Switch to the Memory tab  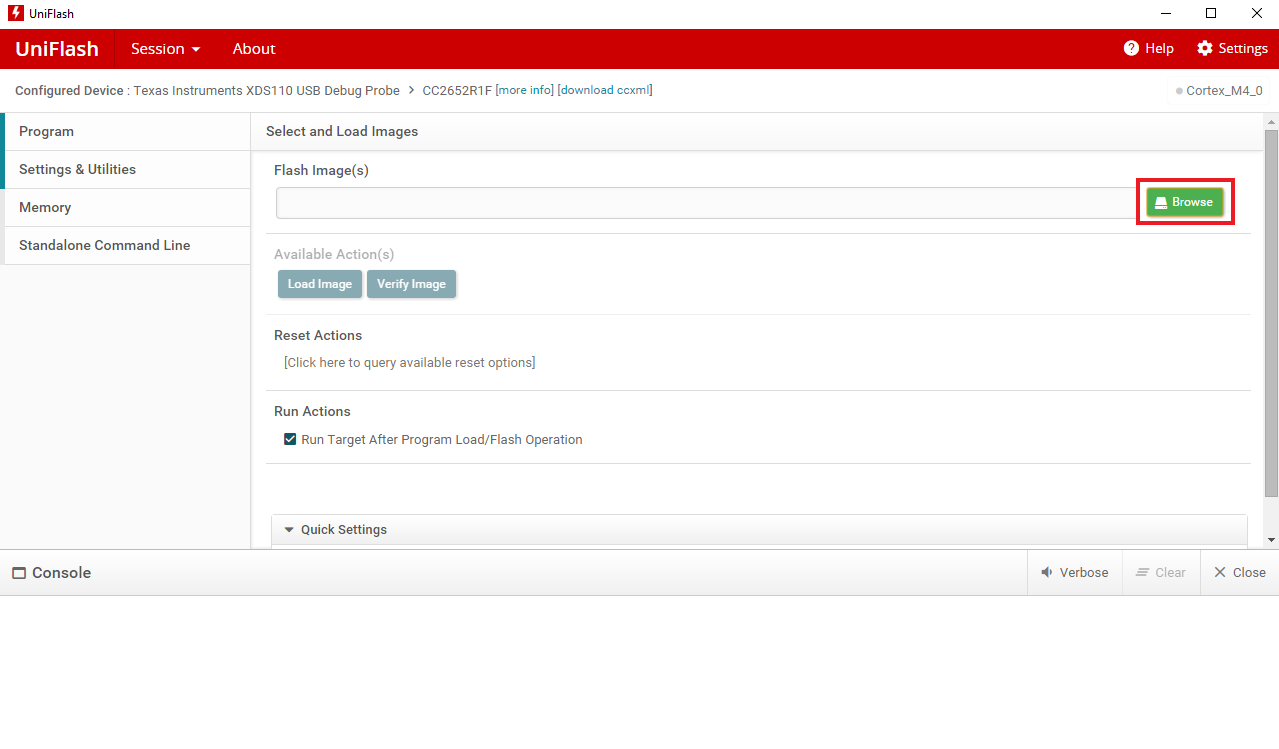point(45,207)
